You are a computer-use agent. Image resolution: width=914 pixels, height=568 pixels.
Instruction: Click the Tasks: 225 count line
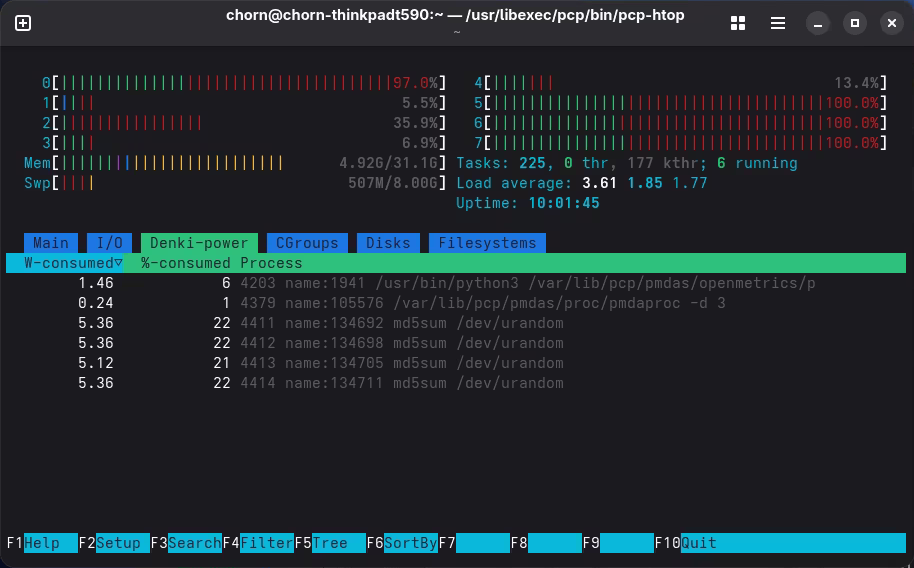(x=627, y=163)
